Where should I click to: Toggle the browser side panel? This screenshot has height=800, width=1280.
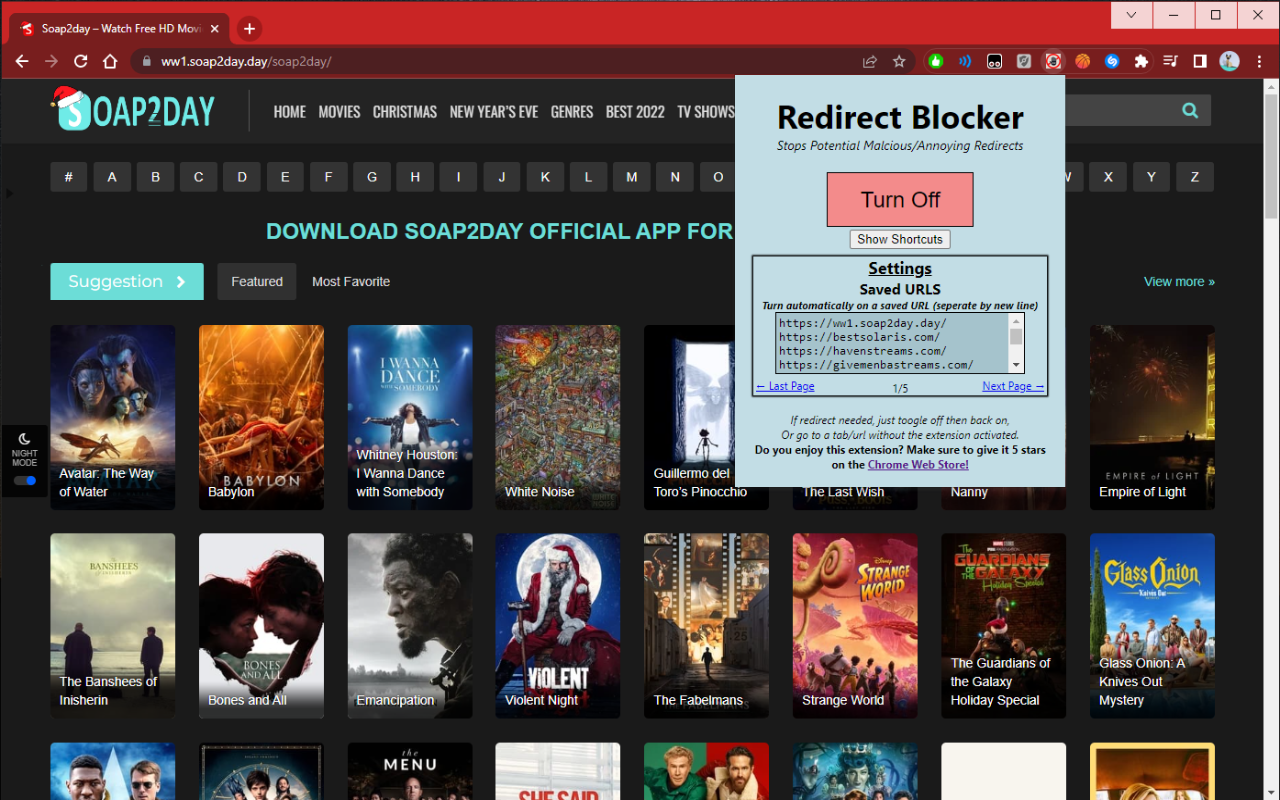click(x=1200, y=61)
